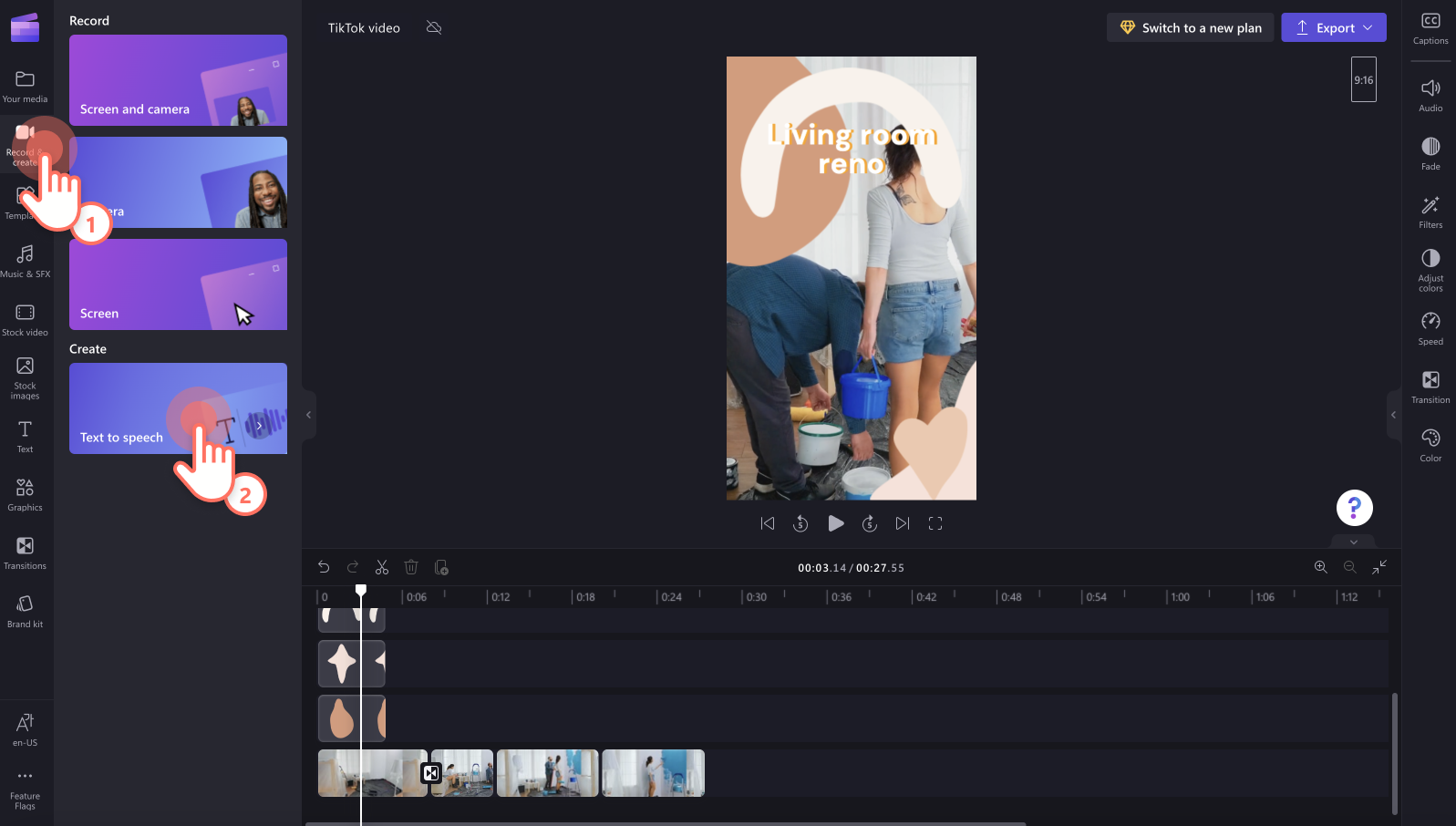Open the Stock images library

point(26,377)
